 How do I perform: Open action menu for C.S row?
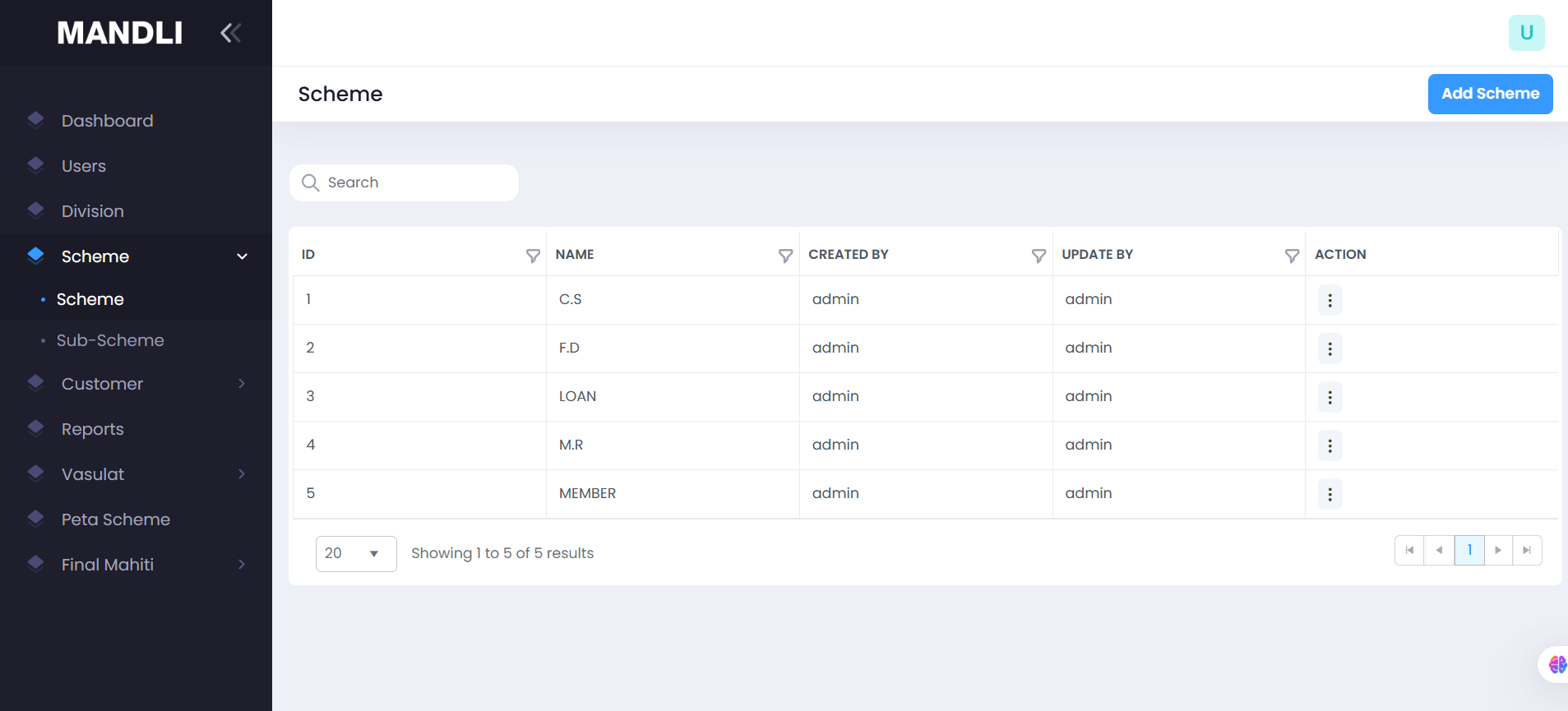[1330, 300]
